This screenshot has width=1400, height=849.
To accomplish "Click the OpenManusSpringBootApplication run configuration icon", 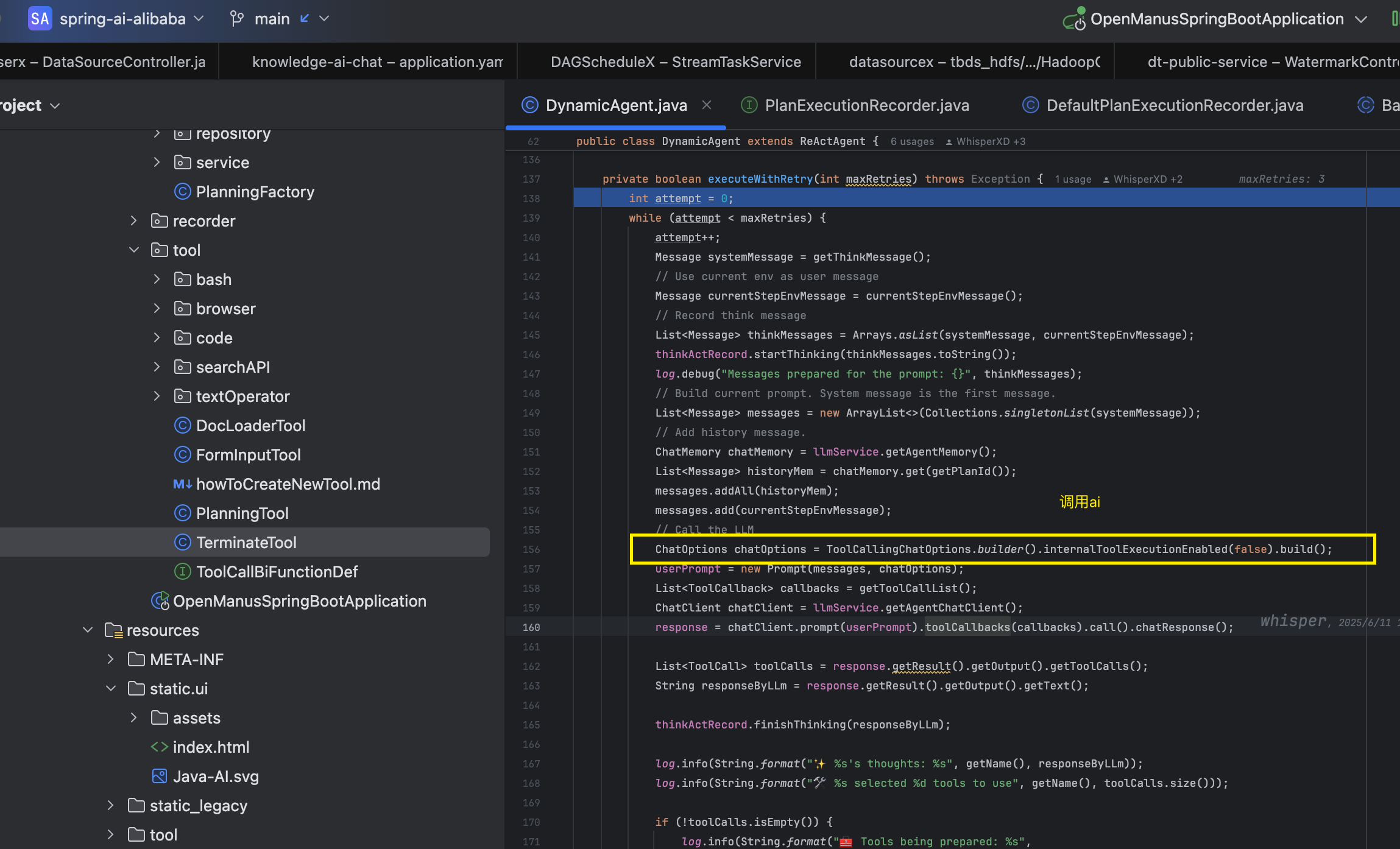I will pos(1074,19).
